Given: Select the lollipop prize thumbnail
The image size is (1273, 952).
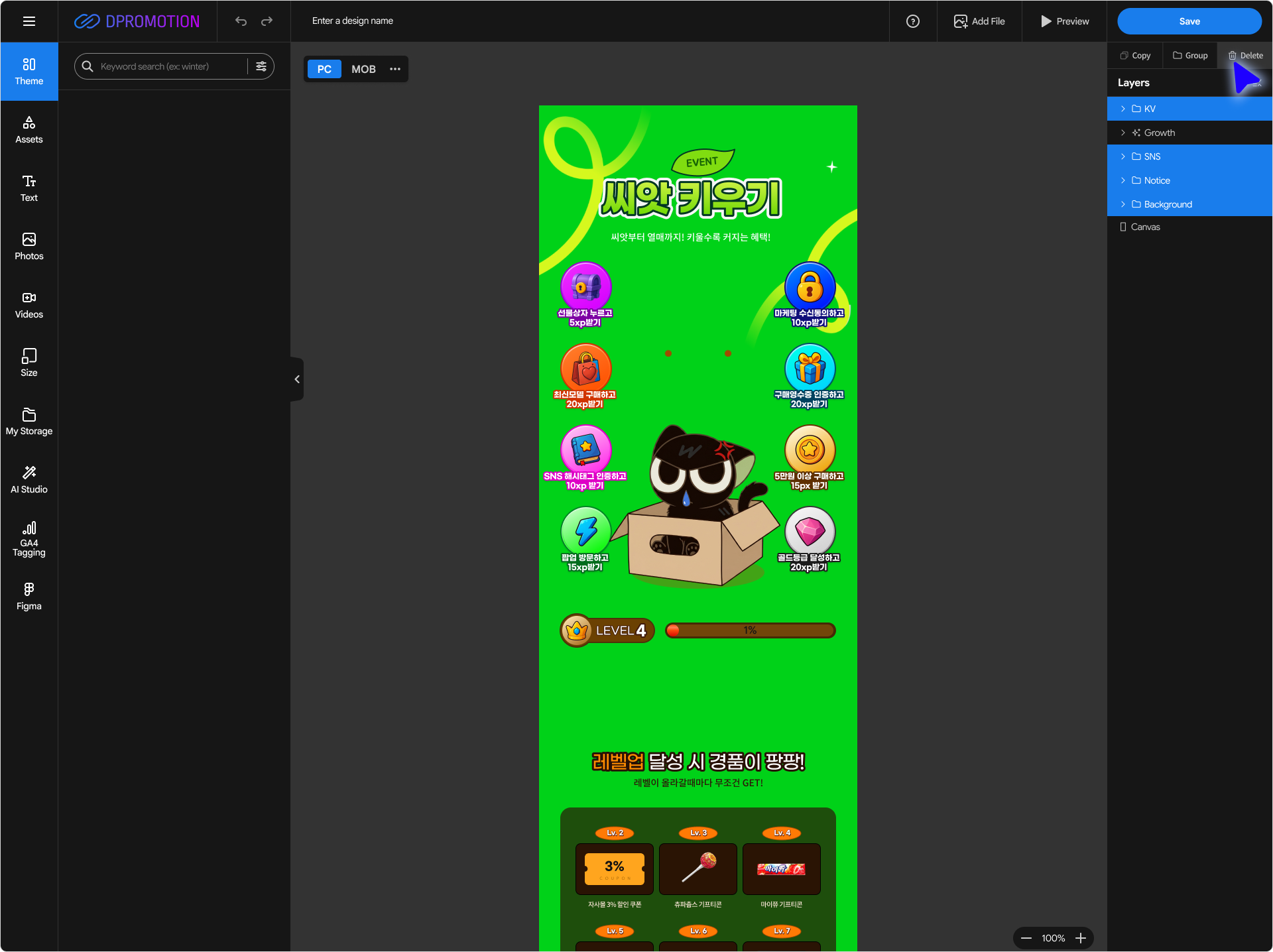Looking at the screenshot, I should coord(698,869).
